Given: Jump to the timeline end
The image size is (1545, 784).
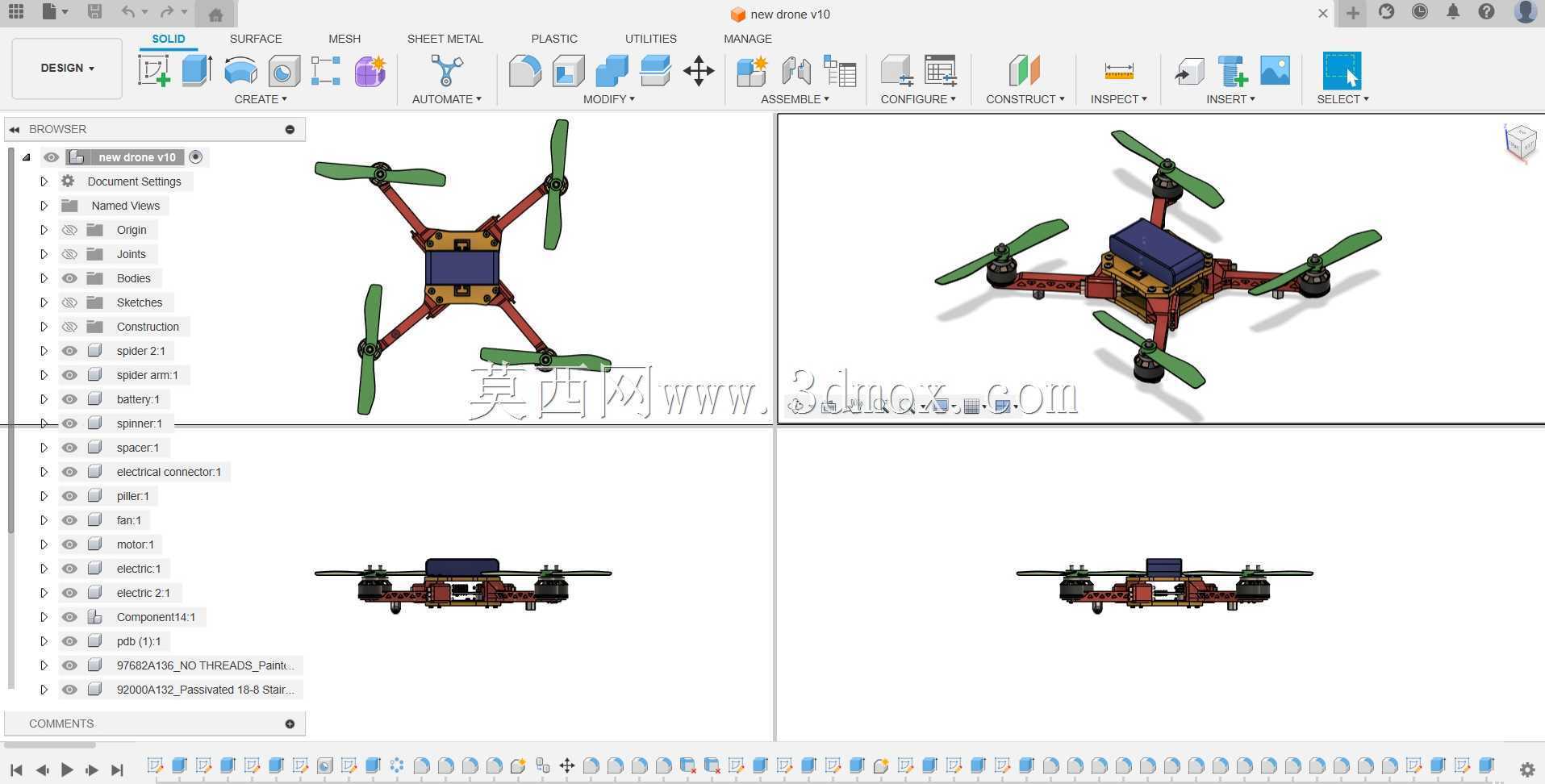Looking at the screenshot, I should [x=117, y=769].
